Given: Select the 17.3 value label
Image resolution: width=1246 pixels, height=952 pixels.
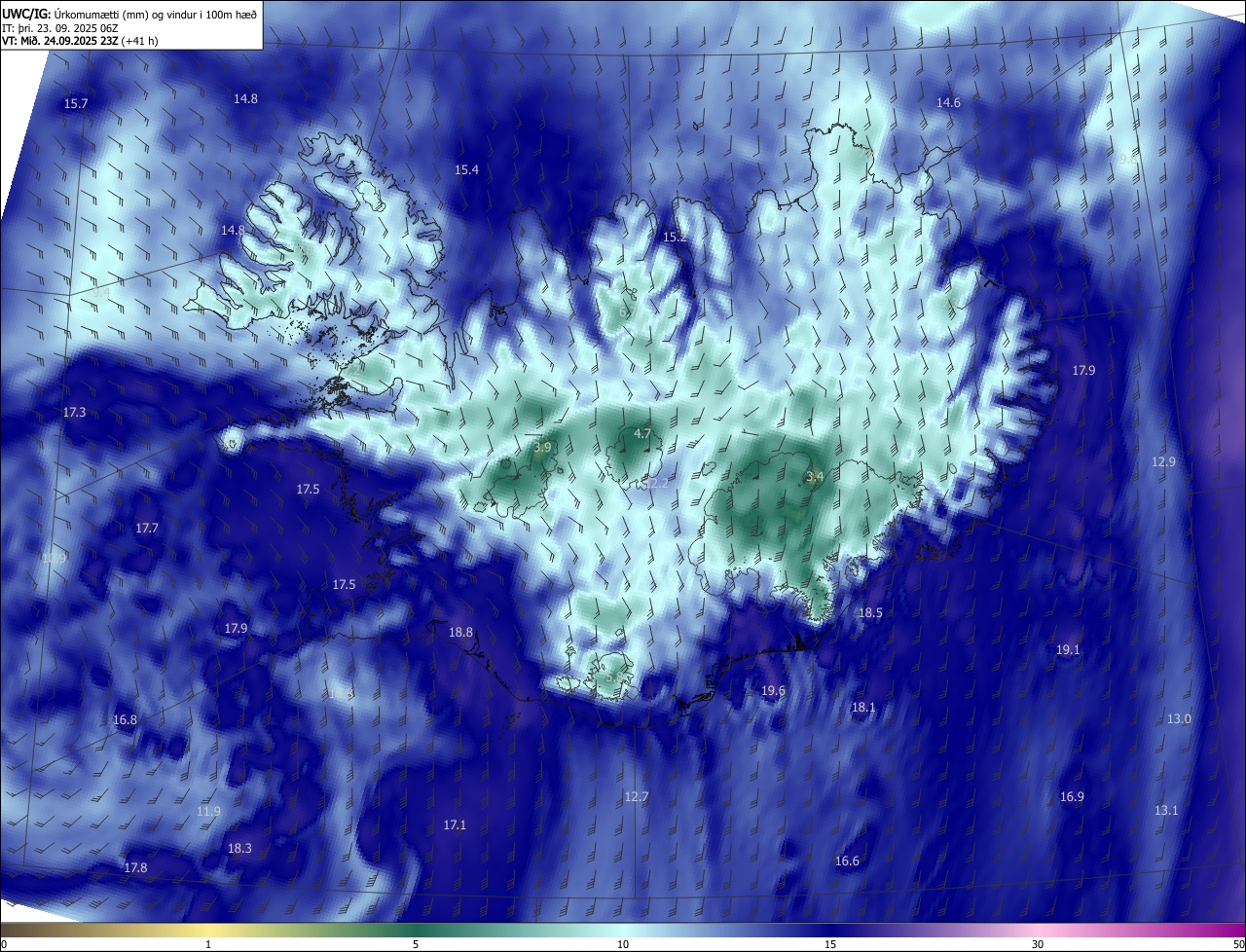Looking at the screenshot, I should [x=75, y=412].
